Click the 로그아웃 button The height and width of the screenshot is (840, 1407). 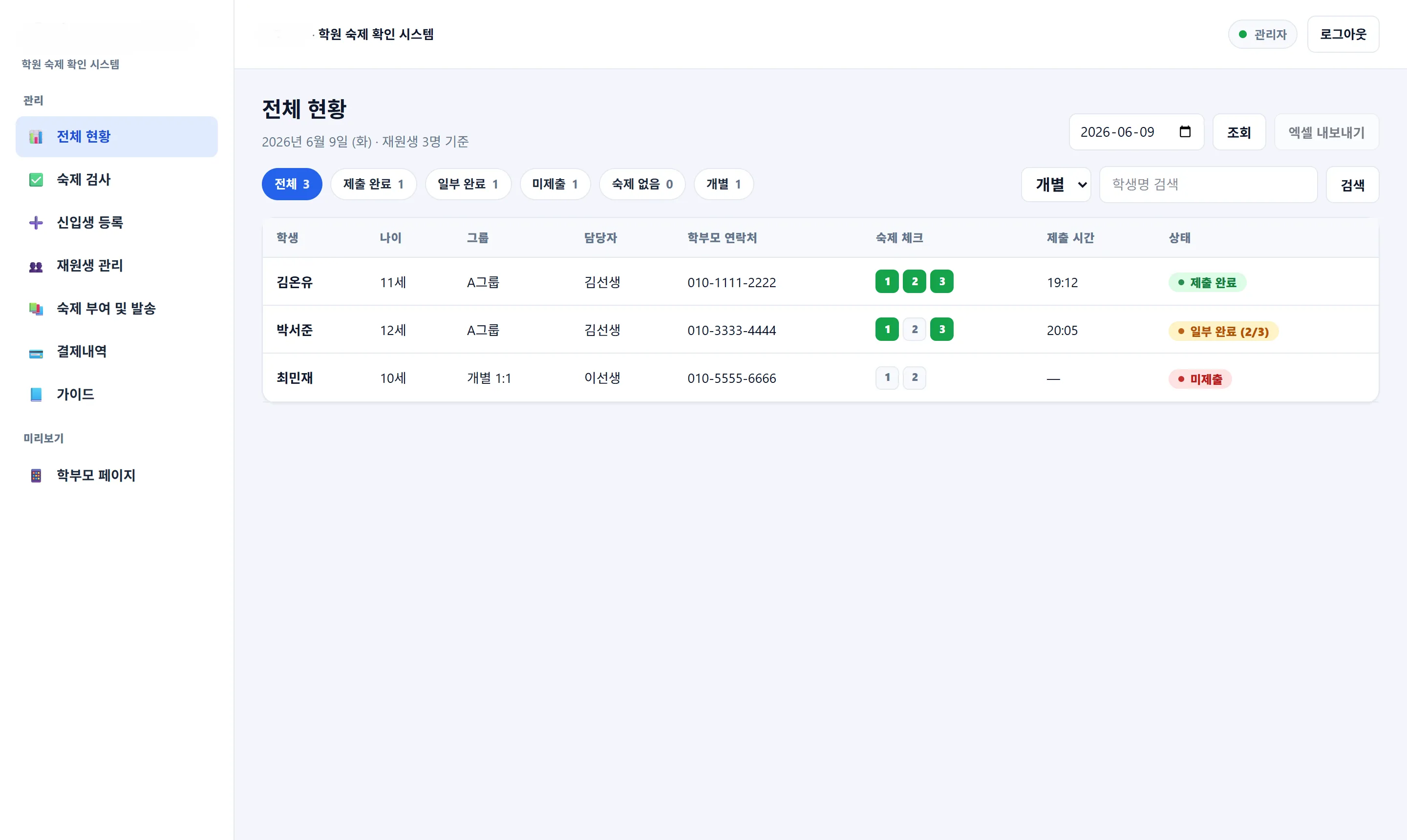1343,35
